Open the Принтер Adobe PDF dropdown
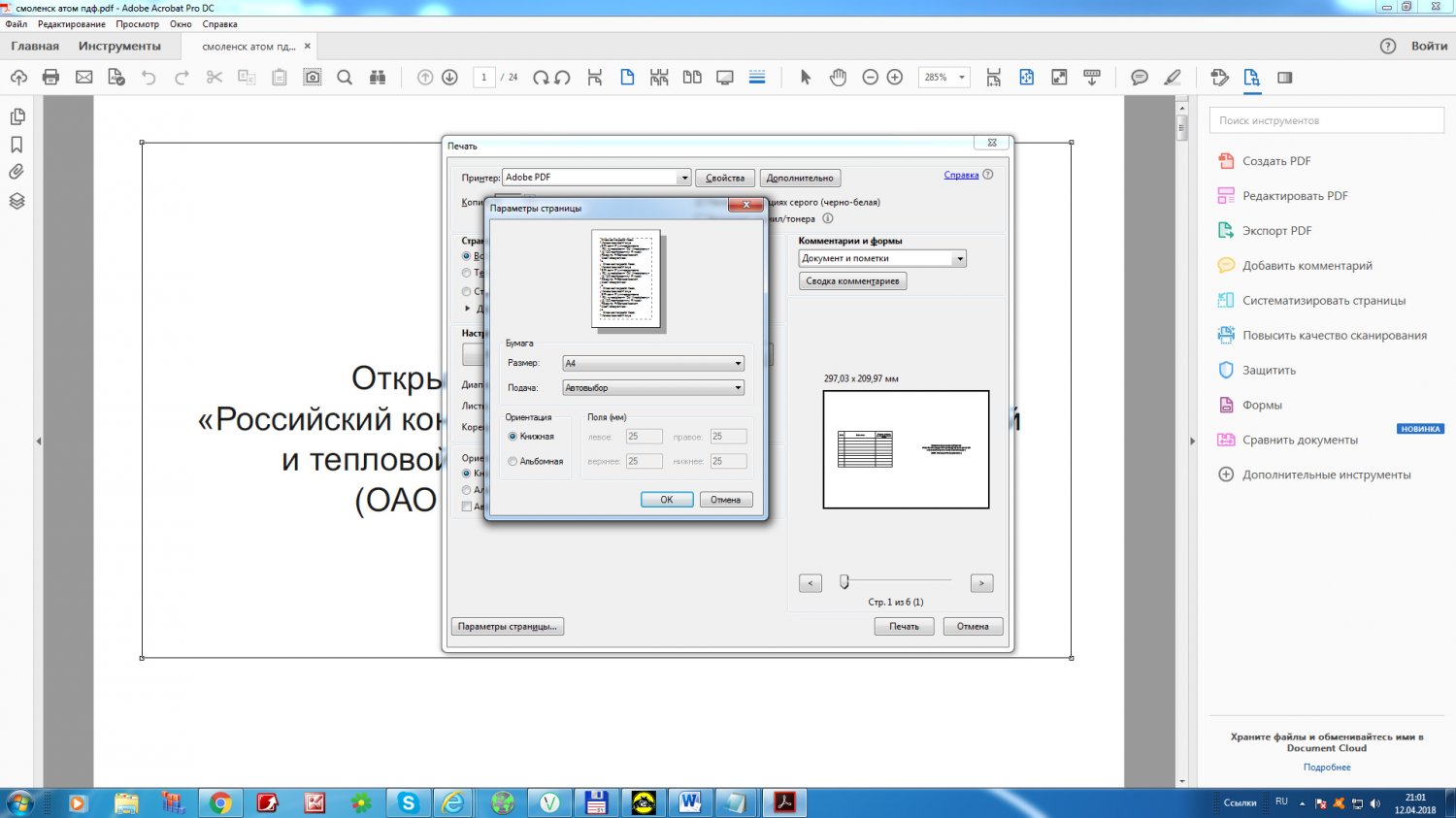This screenshot has width=1456, height=818. pyautogui.click(x=596, y=178)
